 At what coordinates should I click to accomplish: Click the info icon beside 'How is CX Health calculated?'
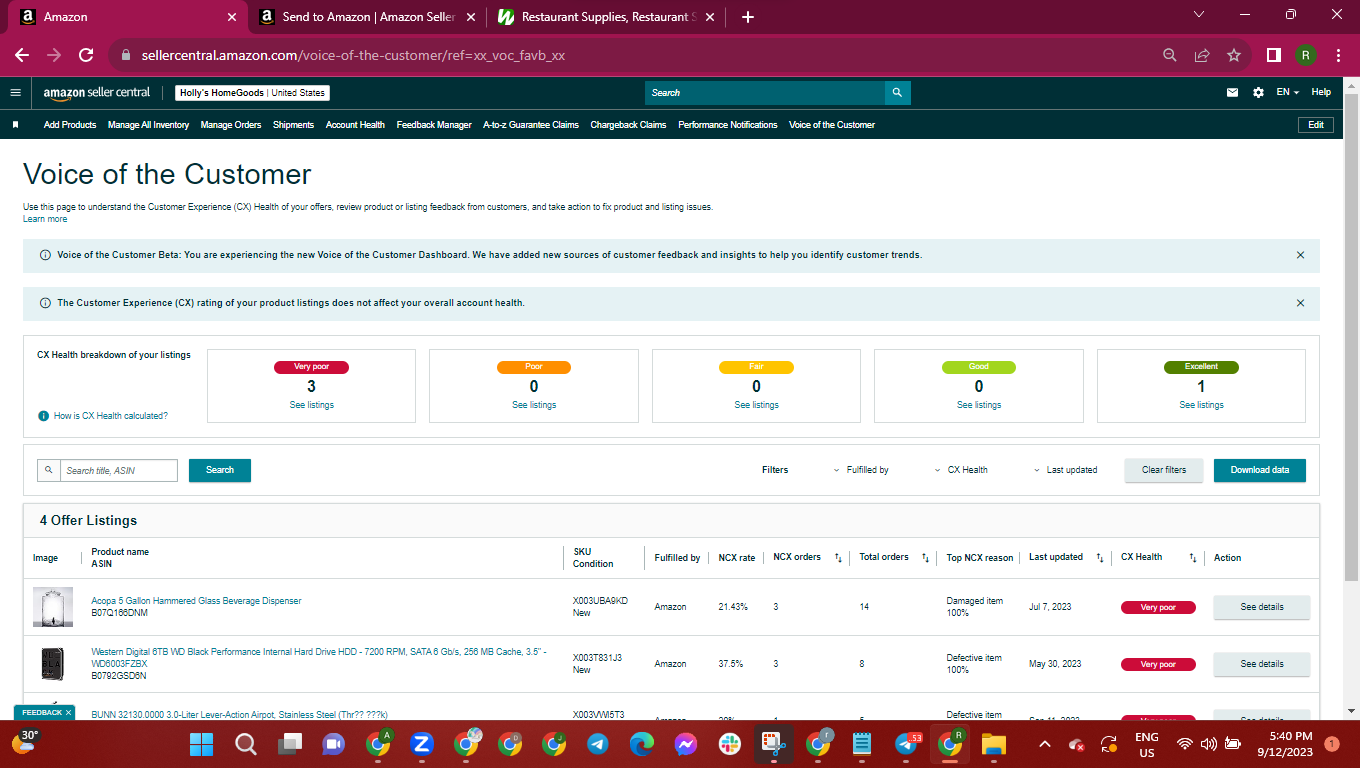point(43,416)
